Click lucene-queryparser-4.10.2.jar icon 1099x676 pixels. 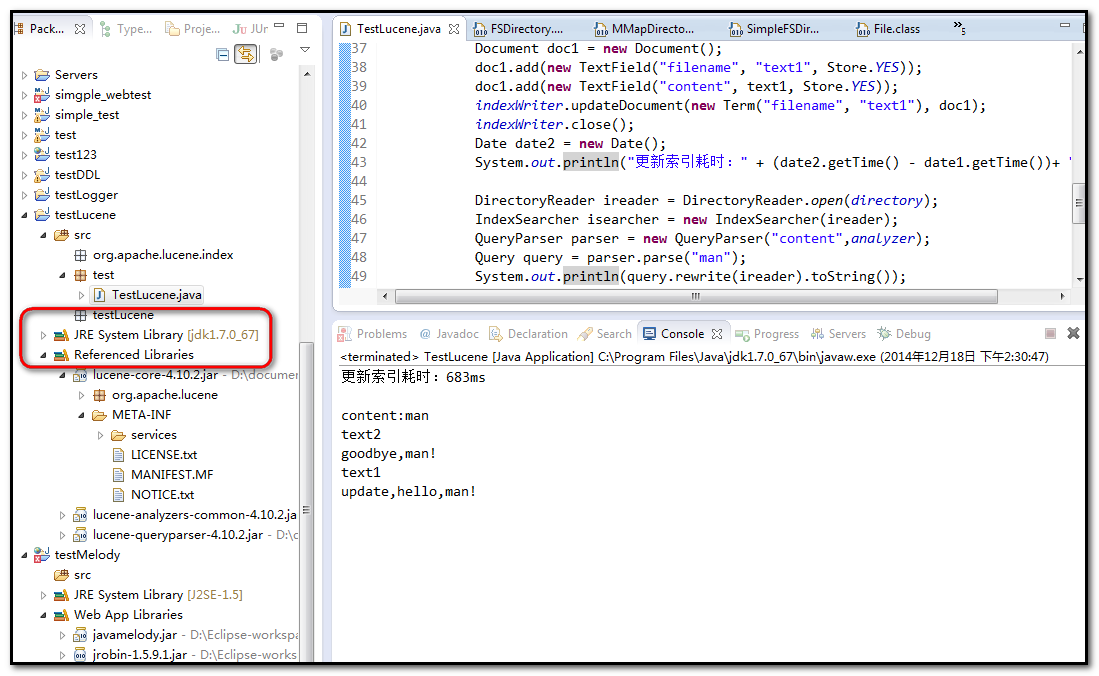(x=80, y=535)
